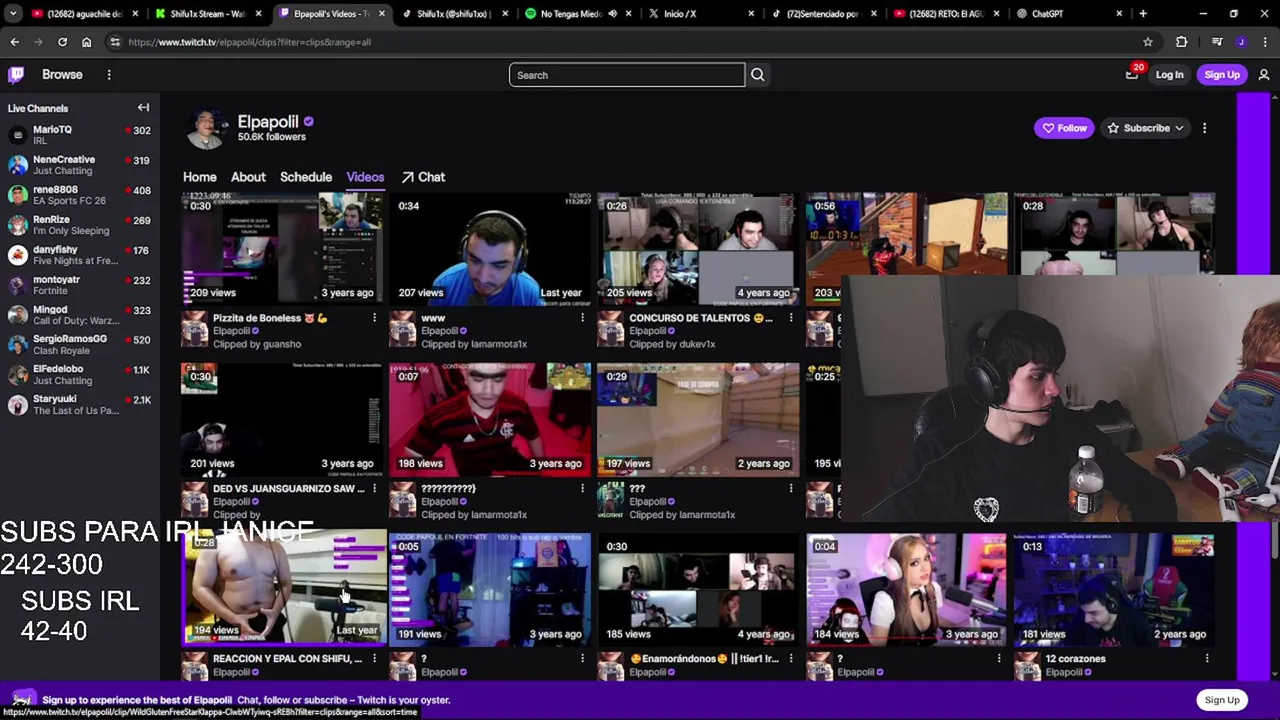Image resolution: width=1280 pixels, height=720 pixels.
Task: Select the Videos channel tab
Action: click(x=365, y=177)
